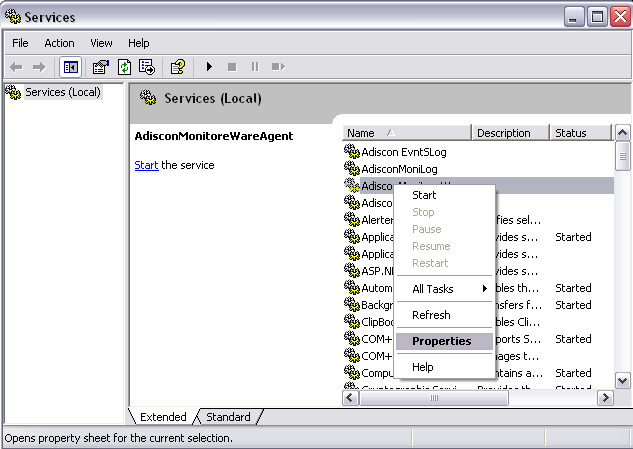Screen dimensions: 633x449
Task: Close the Services window
Action: coord(620,17)
